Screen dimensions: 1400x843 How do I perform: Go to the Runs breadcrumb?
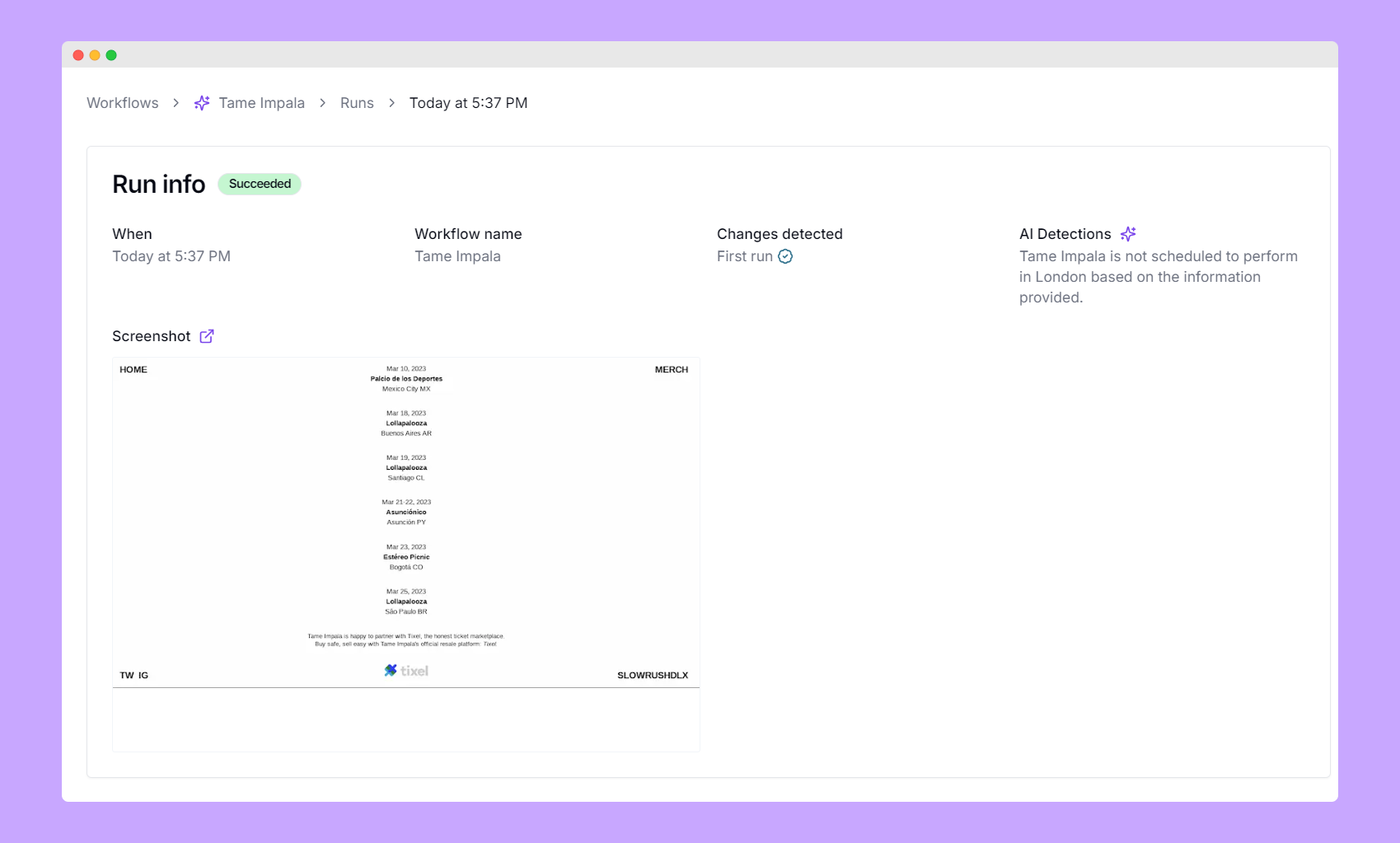click(357, 103)
